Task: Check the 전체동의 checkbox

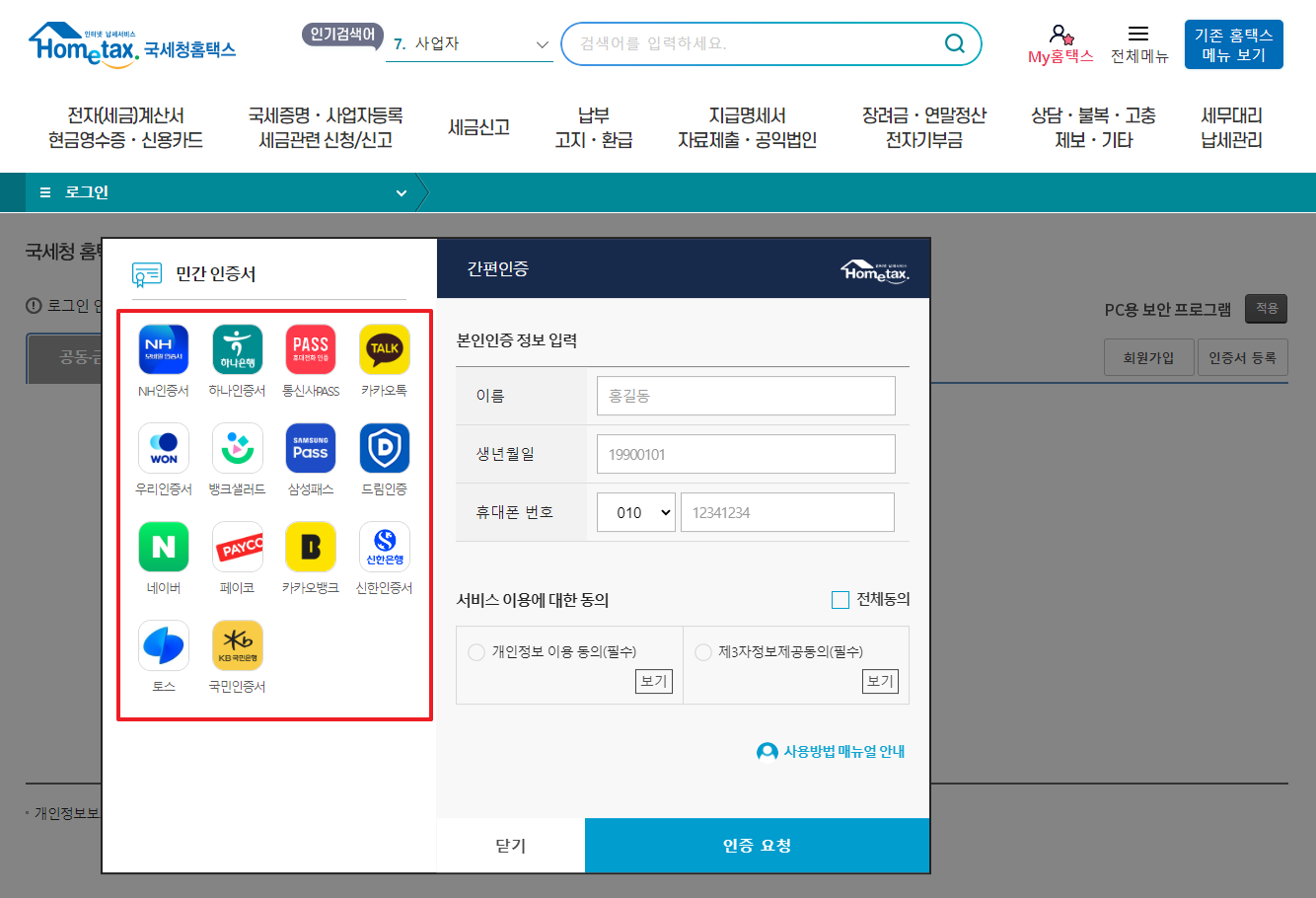Action: (x=841, y=600)
